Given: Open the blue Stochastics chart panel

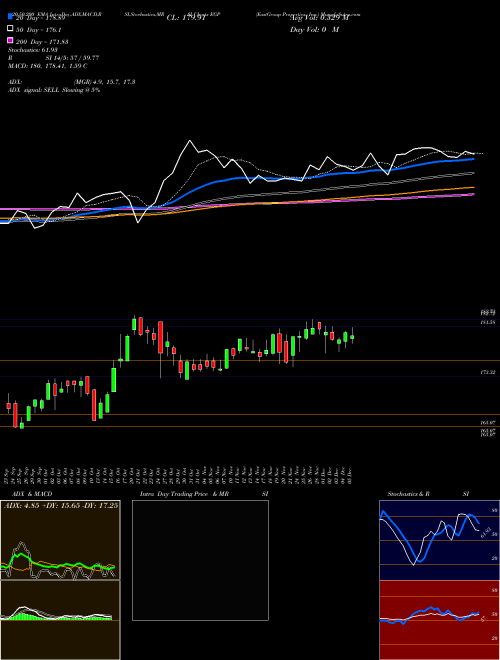Looking at the screenshot, I should coord(439,540).
